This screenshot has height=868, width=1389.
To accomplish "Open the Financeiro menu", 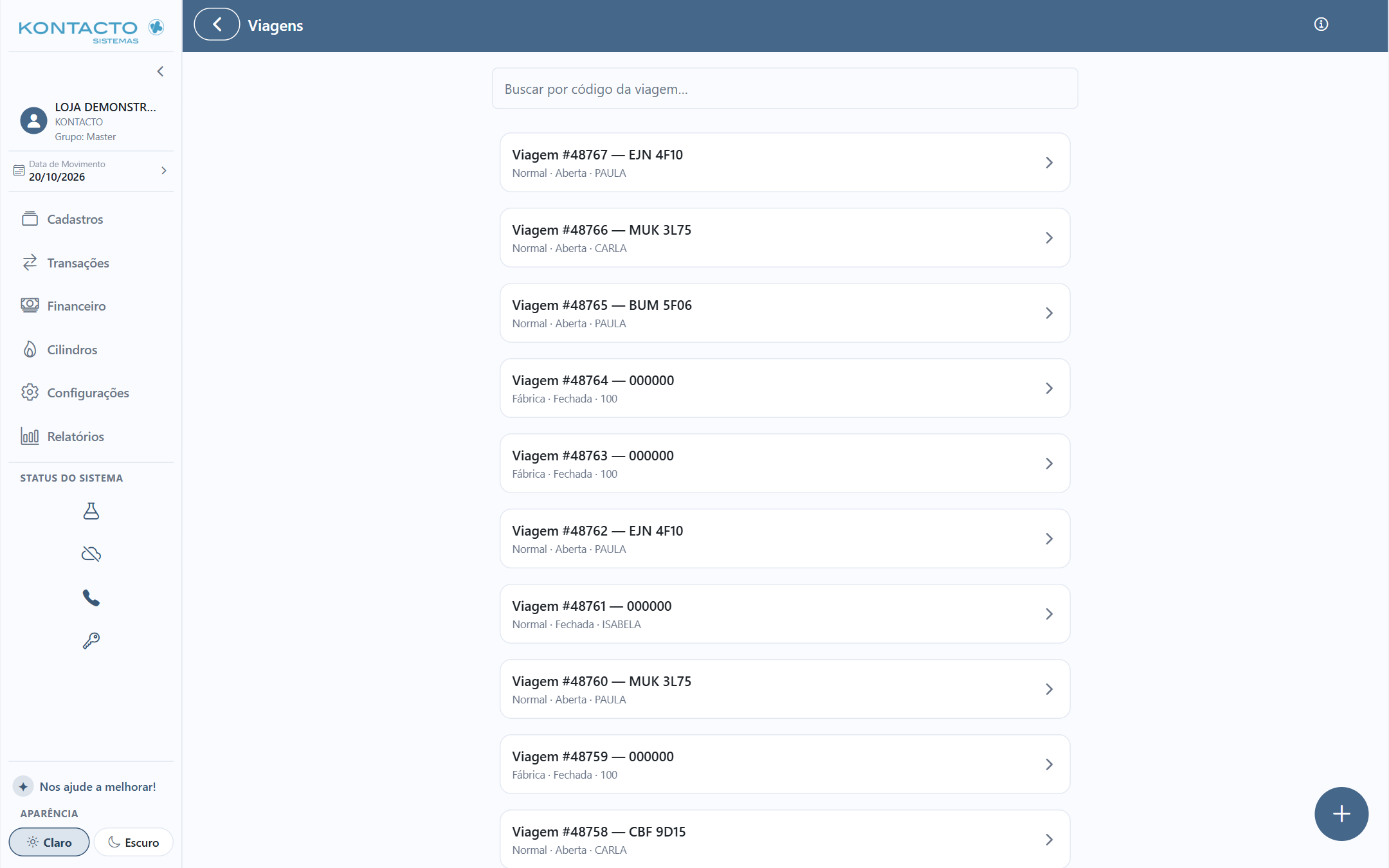I will click(x=91, y=306).
